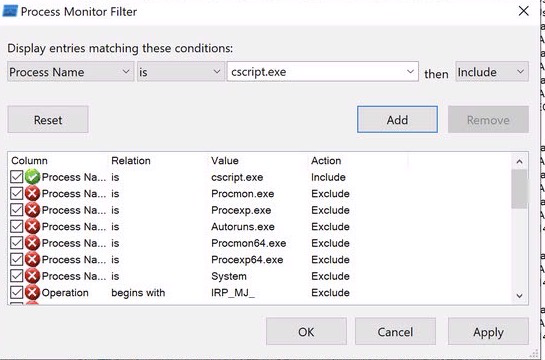The width and height of the screenshot is (545, 360).
Task: Select the Procexp64.exe value text
Action: [247, 260]
